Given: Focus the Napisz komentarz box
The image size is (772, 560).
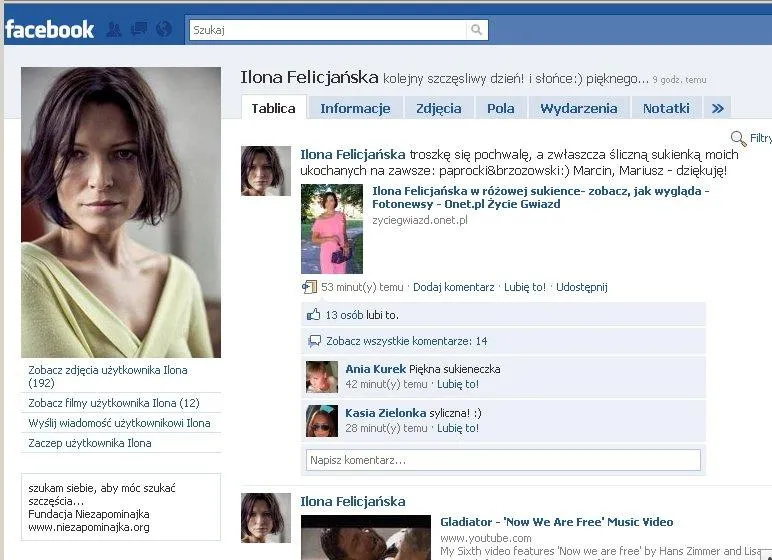Looking at the screenshot, I should 503,460.
